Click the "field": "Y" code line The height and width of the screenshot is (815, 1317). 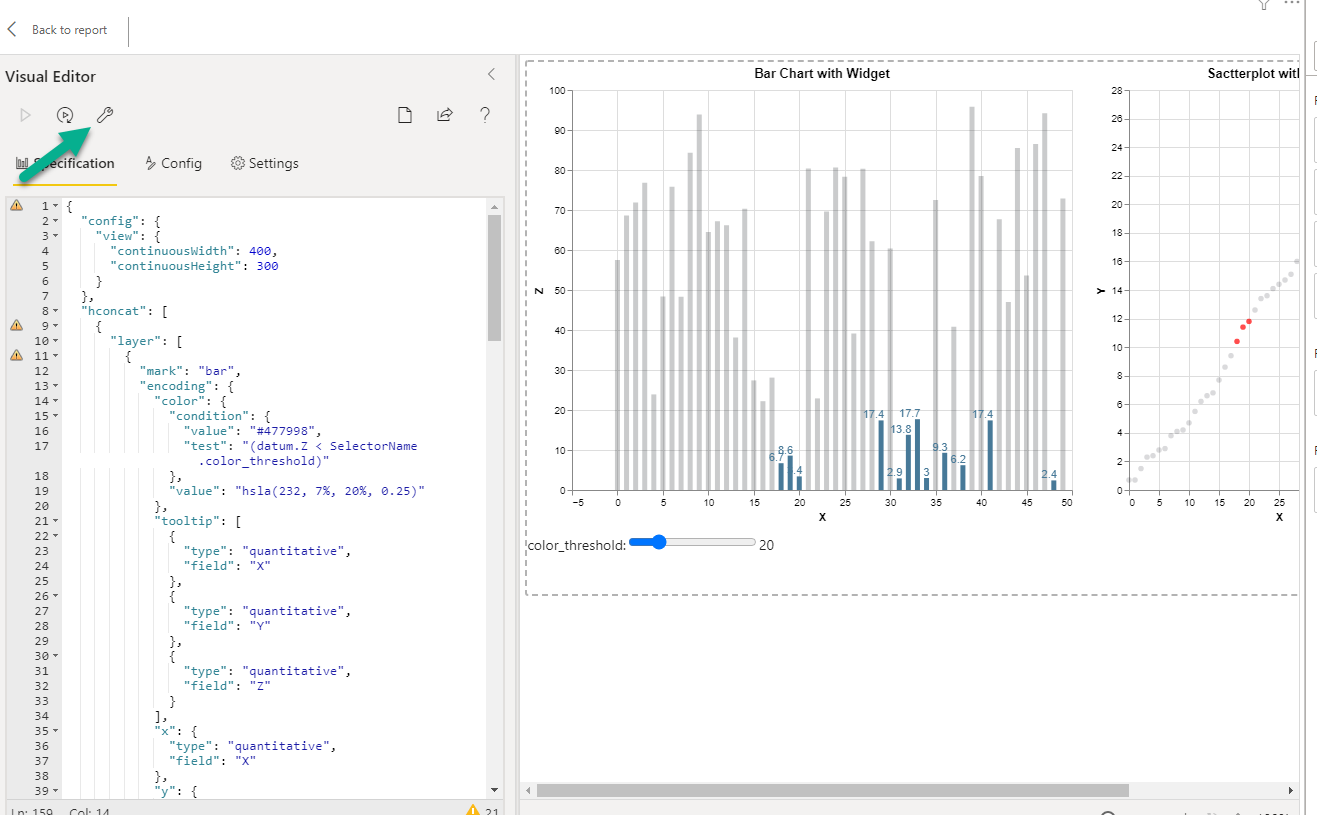[228, 626]
